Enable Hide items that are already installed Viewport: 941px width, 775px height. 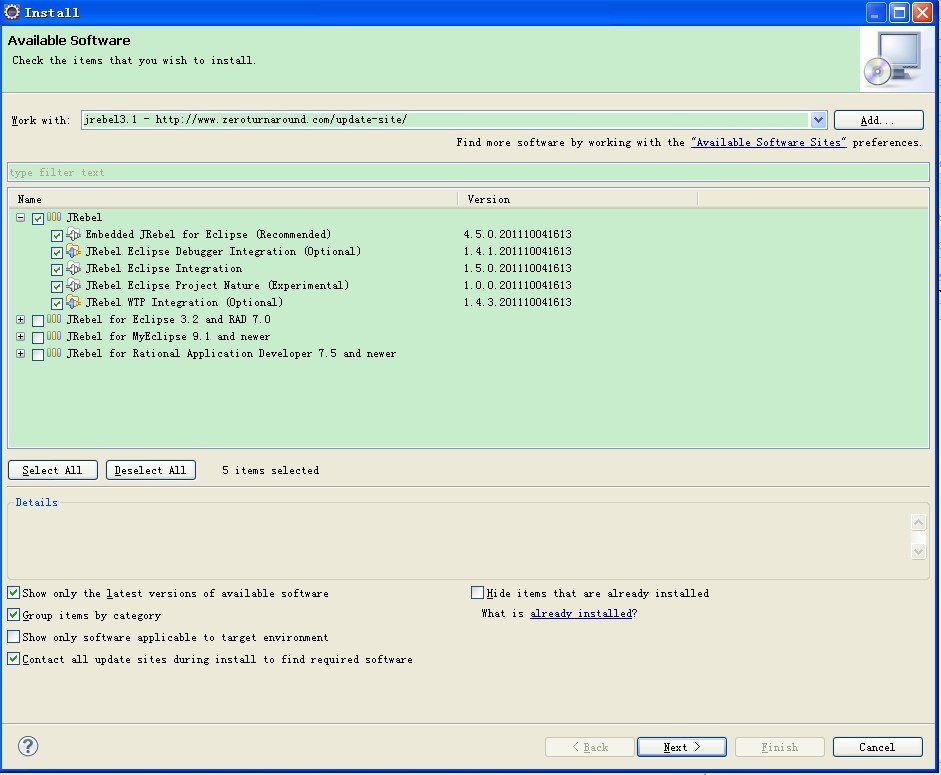point(477,593)
